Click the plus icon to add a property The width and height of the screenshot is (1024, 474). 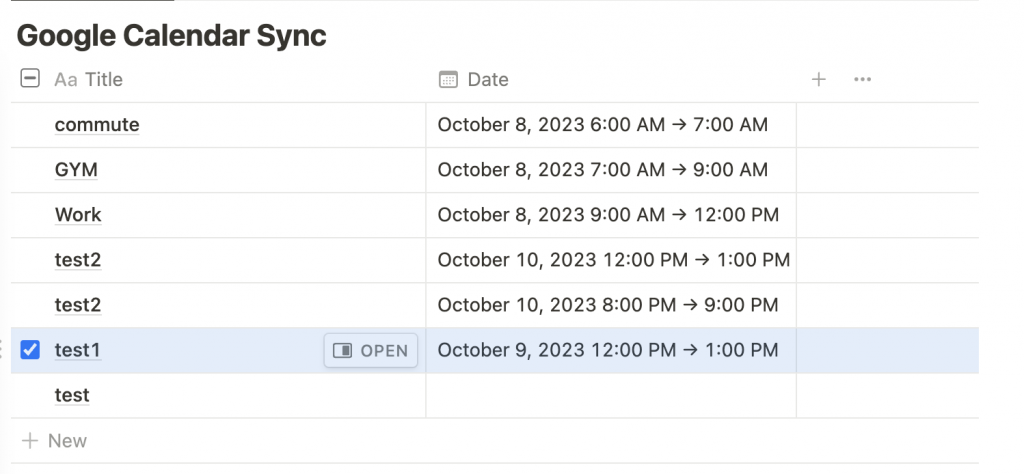pos(818,80)
